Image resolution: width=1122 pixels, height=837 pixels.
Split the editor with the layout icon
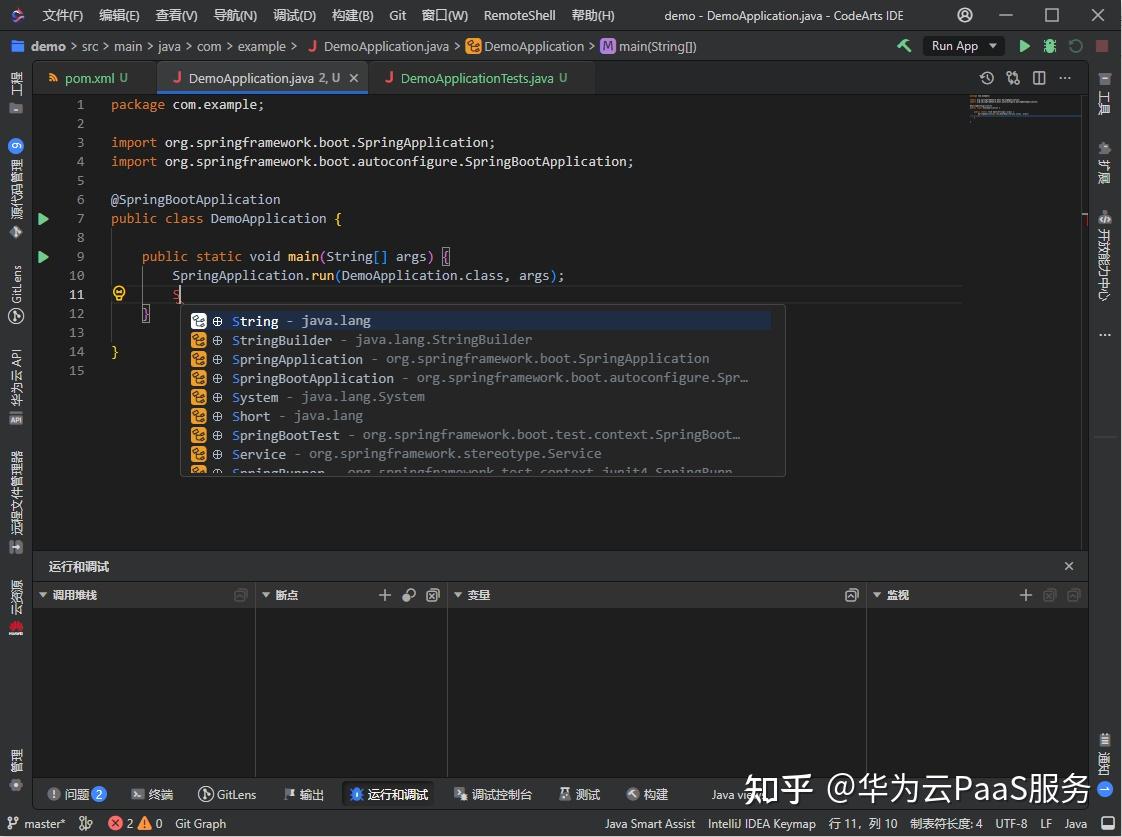coord(1039,78)
